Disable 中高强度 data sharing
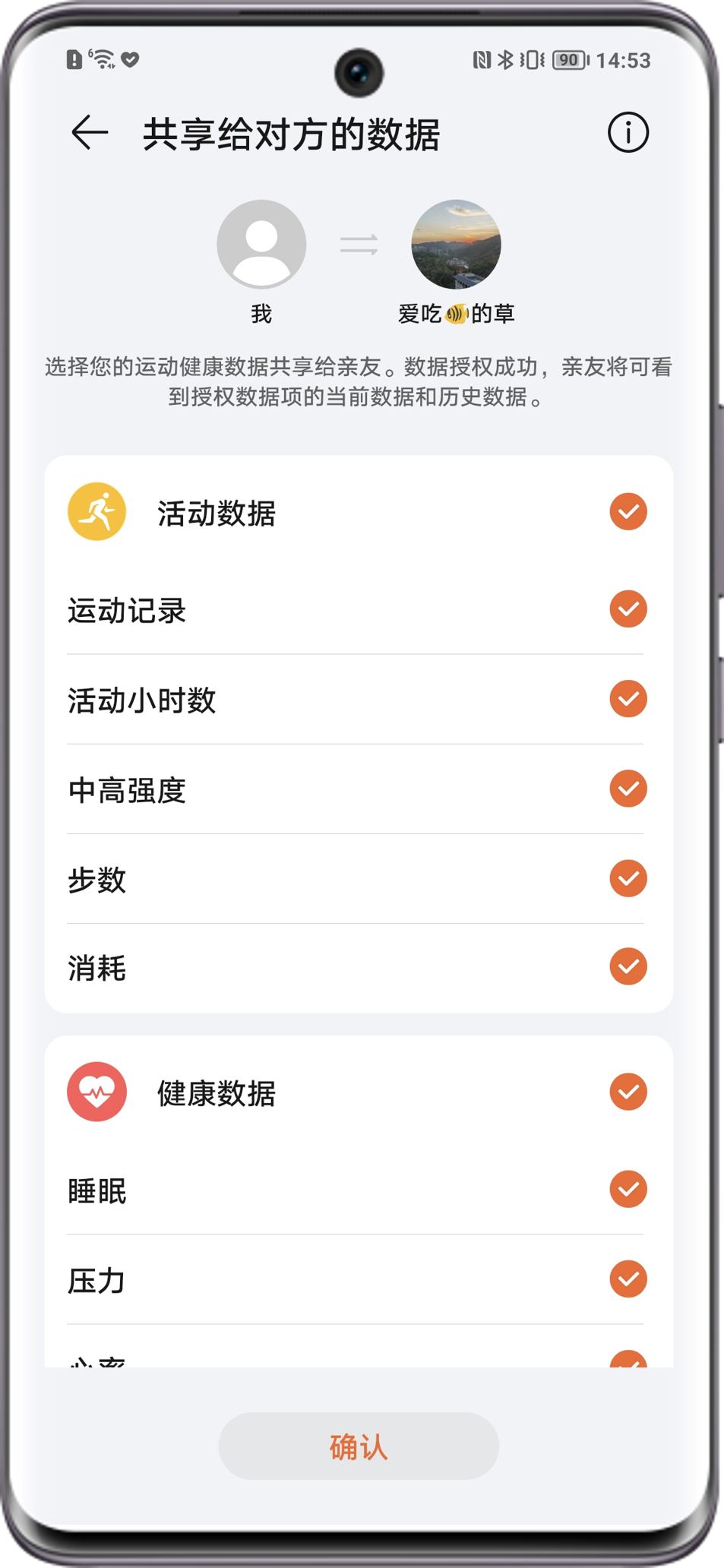Image resolution: width=724 pixels, height=1568 pixels. [628, 789]
